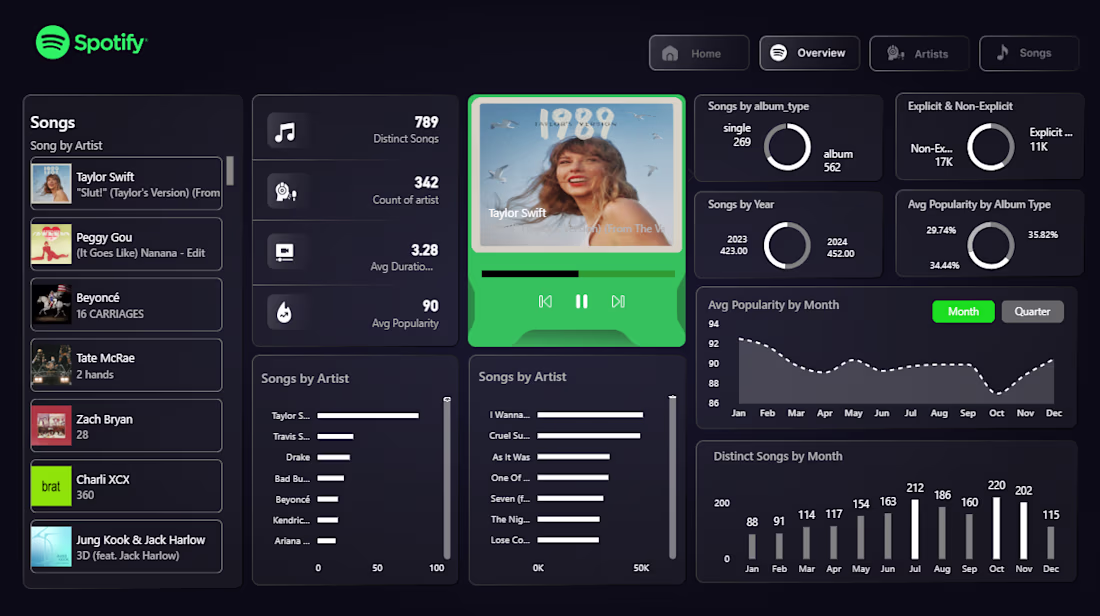The height and width of the screenshot is (616, 1100).
Task: Click the Songs by Year donut chart
Action: point(787,246)
